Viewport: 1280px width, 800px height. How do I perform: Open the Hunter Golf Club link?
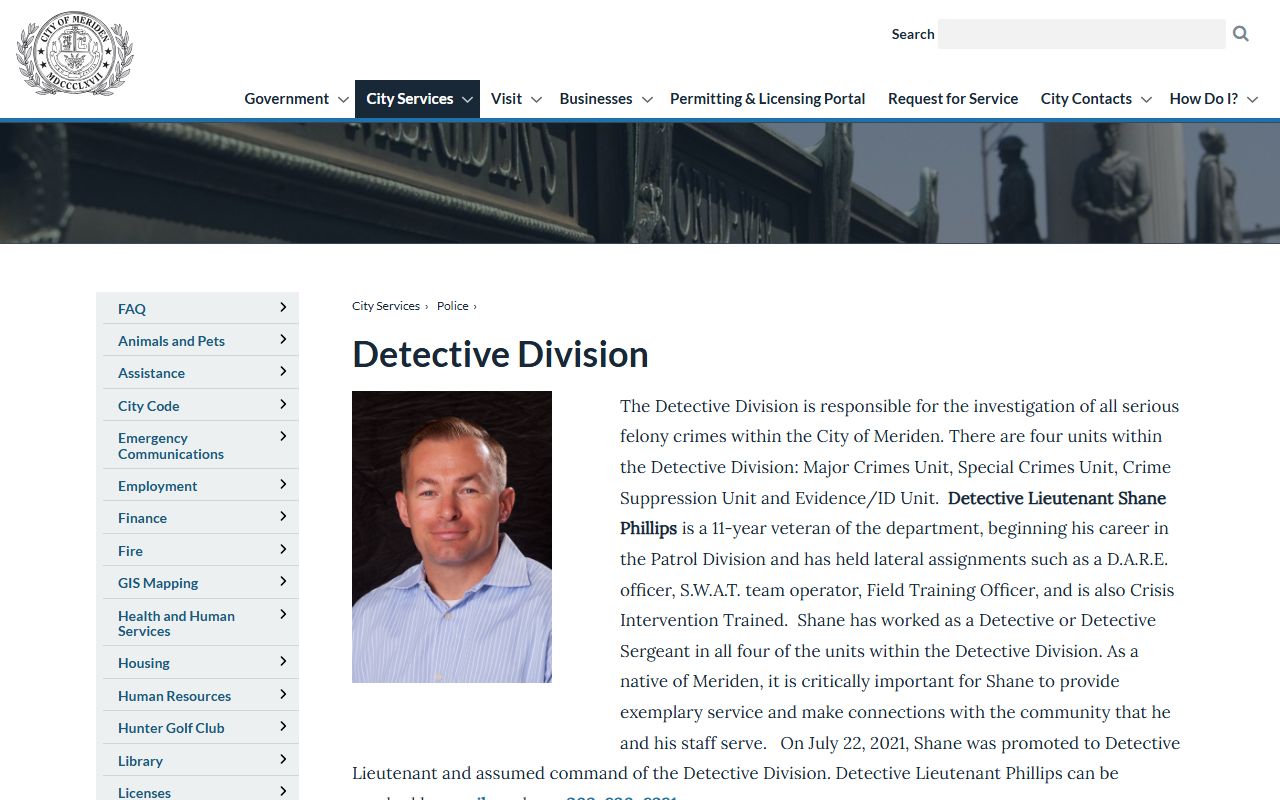pos(171,728)
